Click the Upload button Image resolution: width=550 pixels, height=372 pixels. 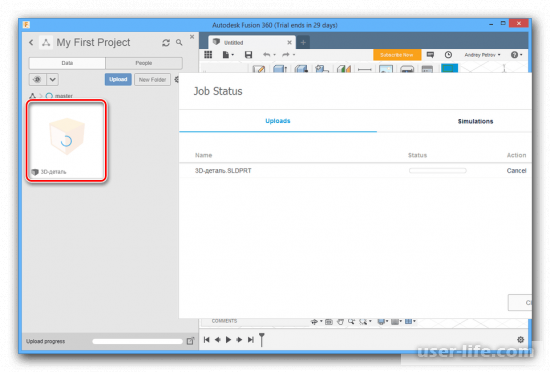coord(118,80)
